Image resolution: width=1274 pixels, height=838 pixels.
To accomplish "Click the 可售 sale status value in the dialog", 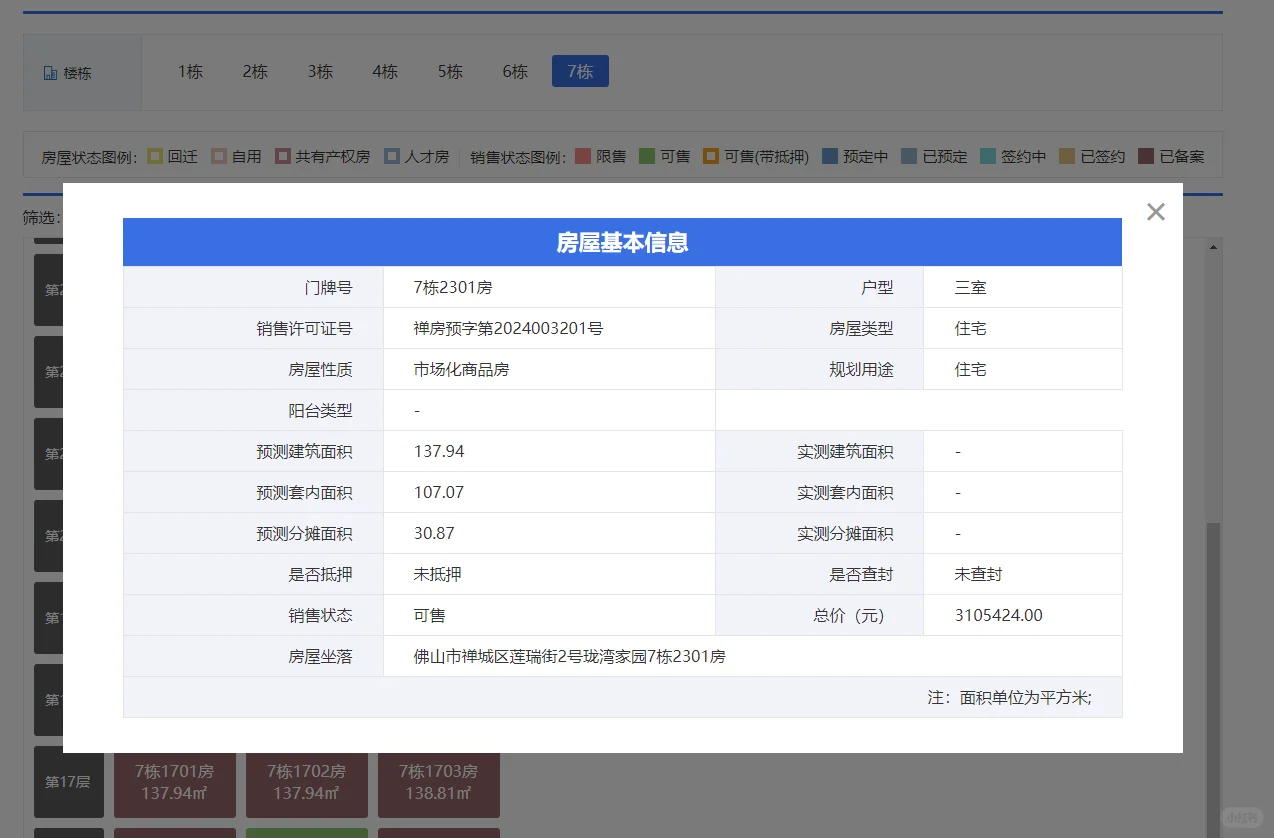I will click(x=430, y=615).
